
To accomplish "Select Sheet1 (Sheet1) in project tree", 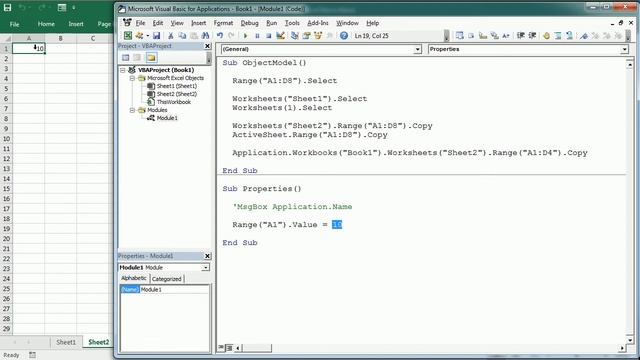I will (x=176, y=86).
